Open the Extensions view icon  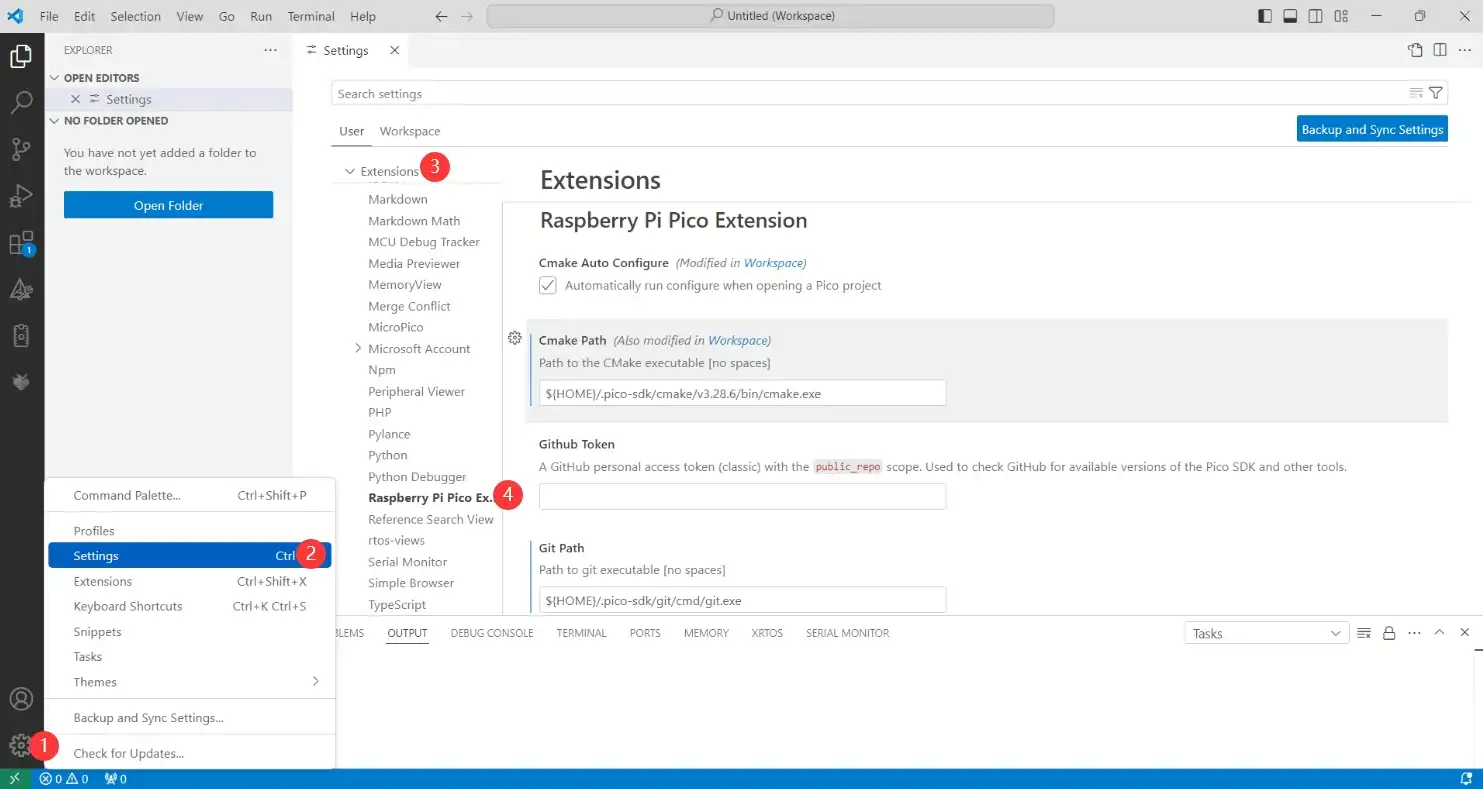coord(21,243)
